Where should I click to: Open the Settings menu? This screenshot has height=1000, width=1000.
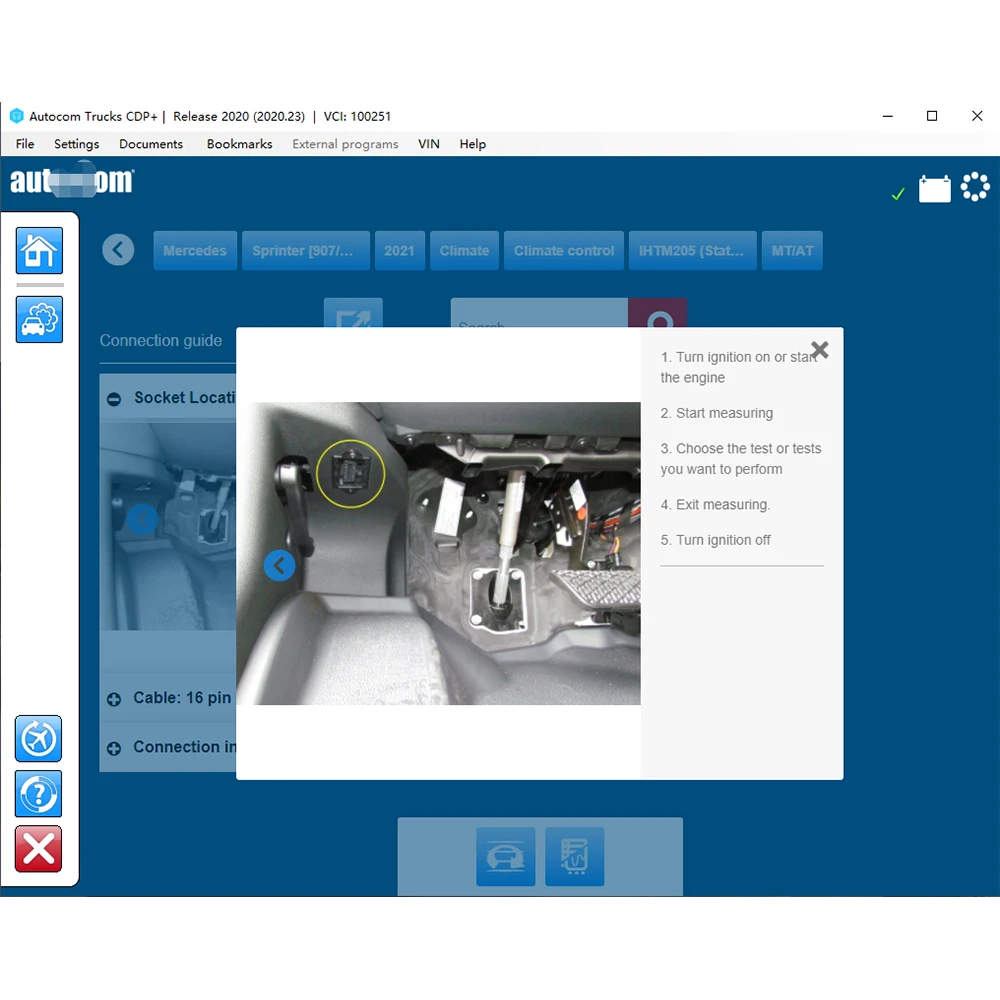77,143
